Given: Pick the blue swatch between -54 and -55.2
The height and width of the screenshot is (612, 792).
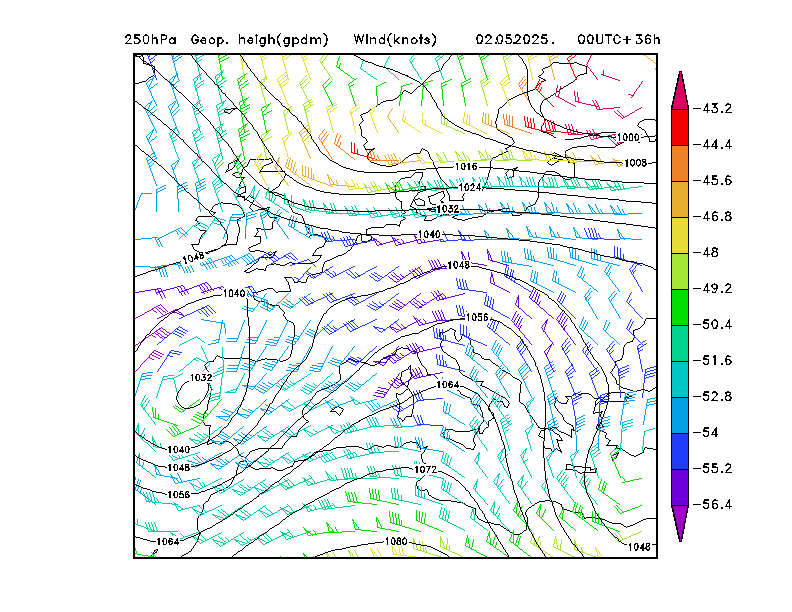Looking at the screenshot, I should [680, 451].
